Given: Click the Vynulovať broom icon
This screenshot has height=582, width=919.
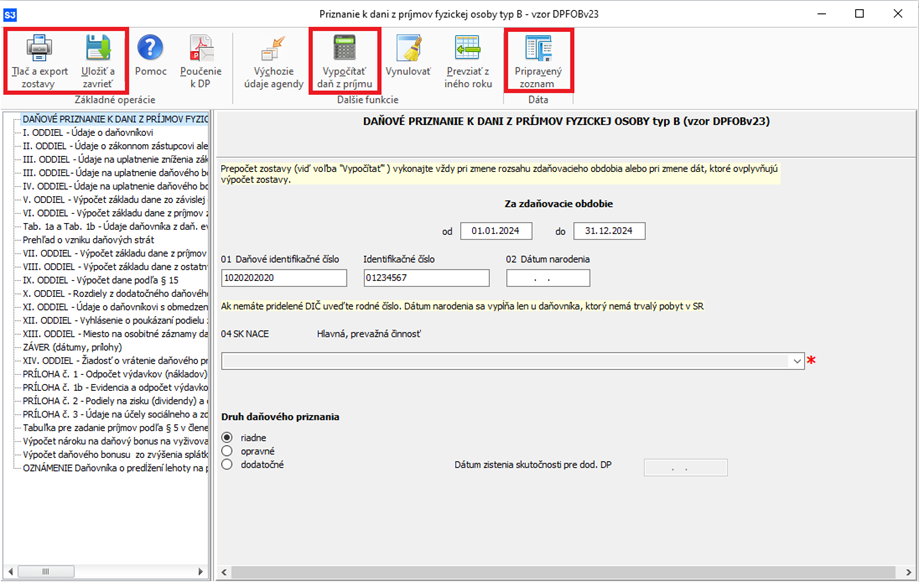Looking at the screenshot, I should 408,48.
